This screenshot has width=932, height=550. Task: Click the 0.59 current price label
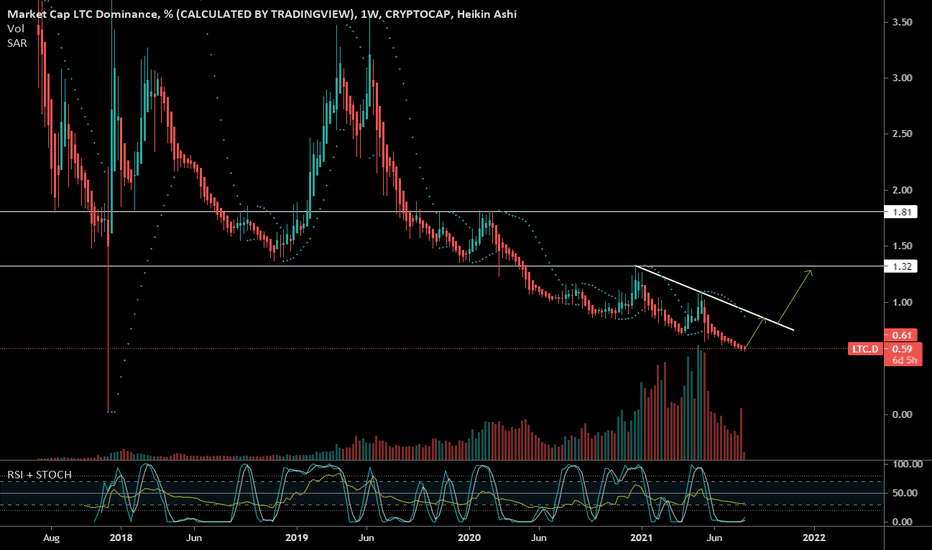[x=902, y=349]
